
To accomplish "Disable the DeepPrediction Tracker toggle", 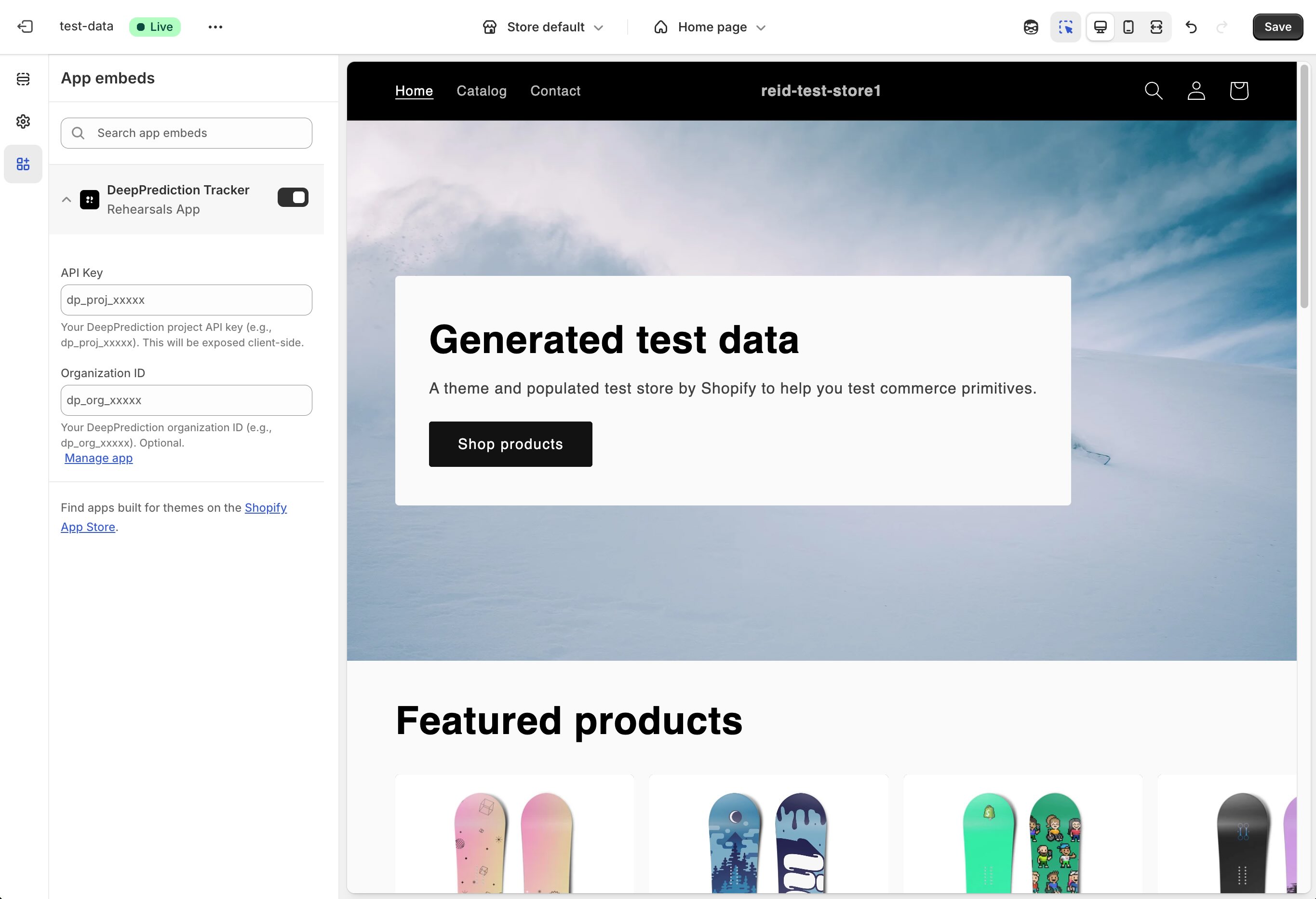I will 293,197.
